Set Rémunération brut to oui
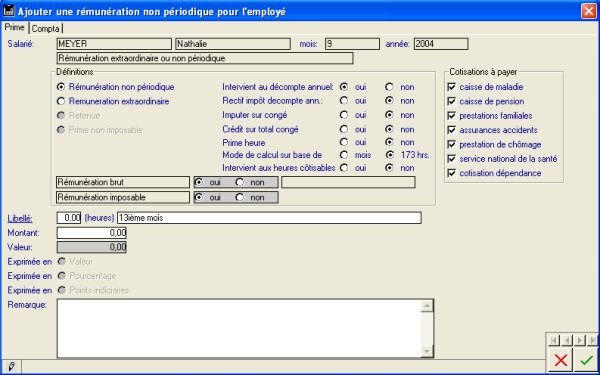Viewport: 600px width, 375px height. 199,182
